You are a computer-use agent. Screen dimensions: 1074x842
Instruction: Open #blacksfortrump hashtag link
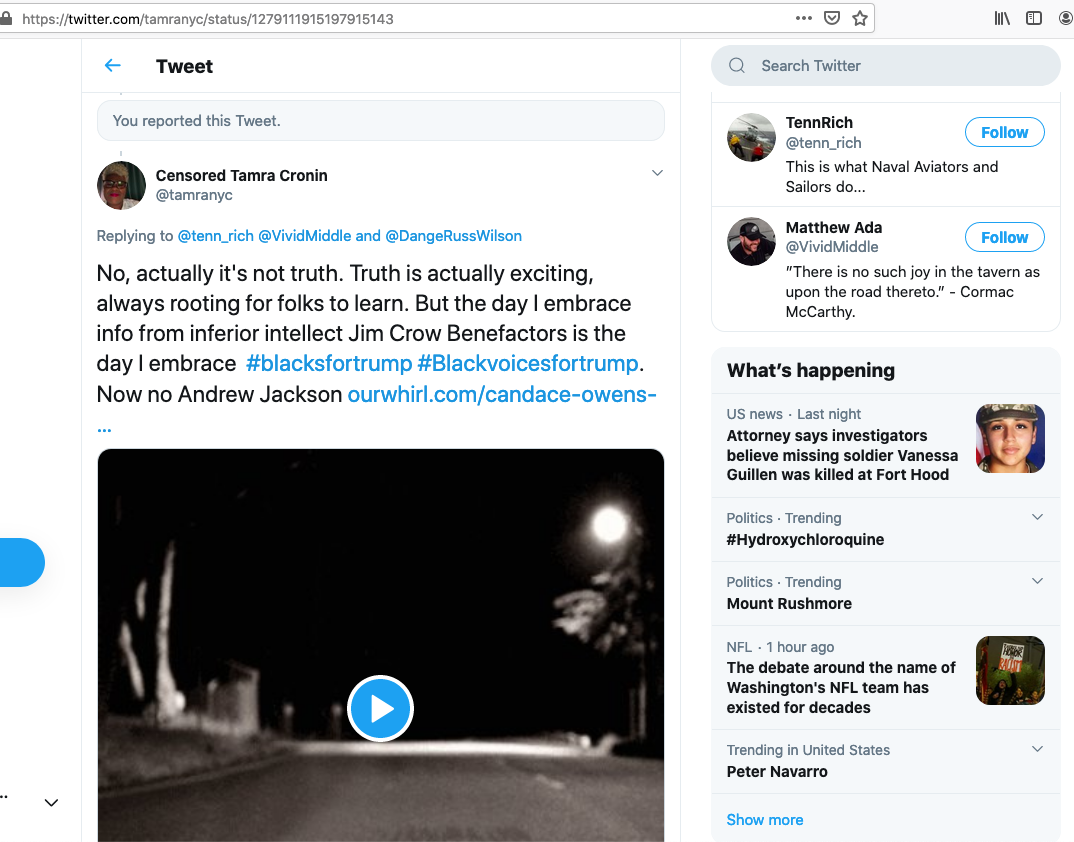[x=329, y=363]
